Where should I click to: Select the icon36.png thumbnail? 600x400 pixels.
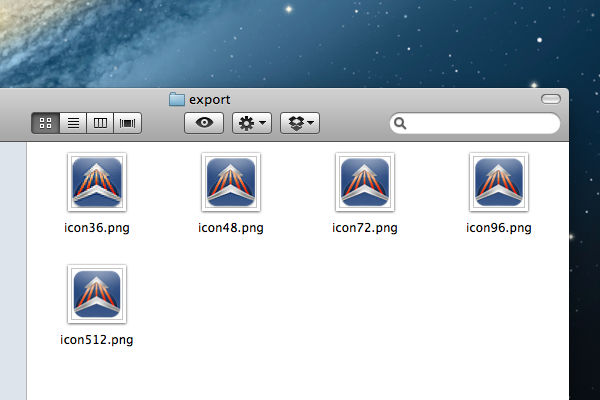pyautogui.click(x=97, y=182)
